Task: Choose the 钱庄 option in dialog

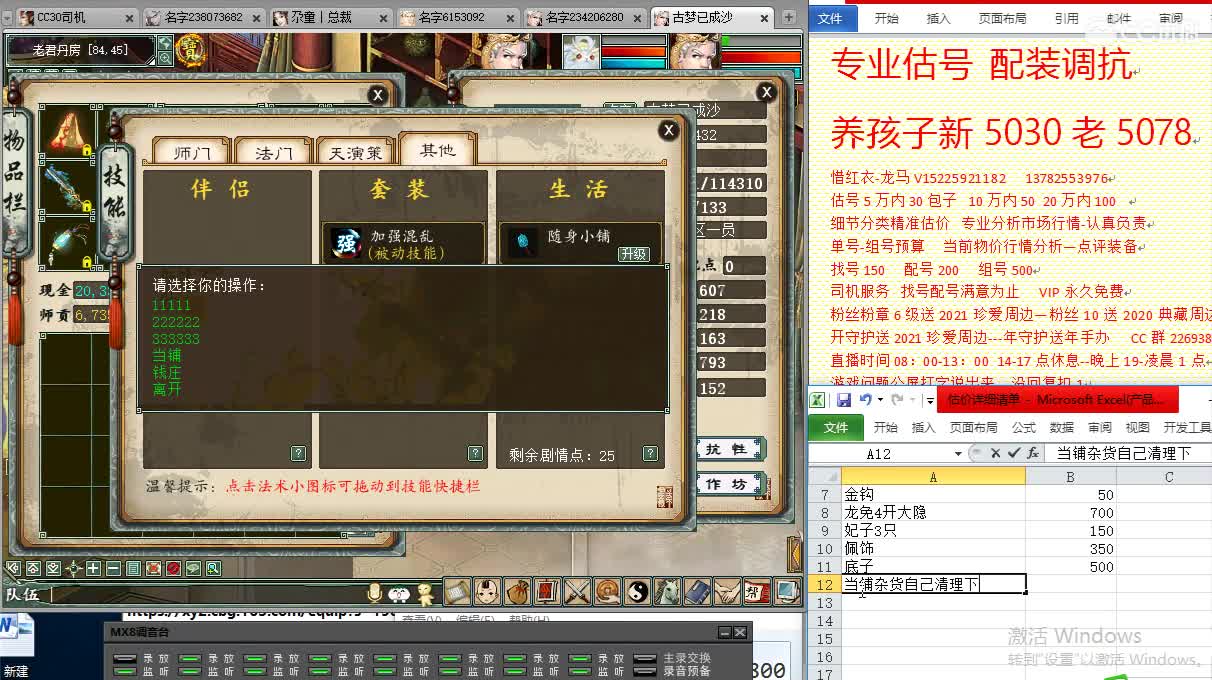Action: tap(167, 372)
